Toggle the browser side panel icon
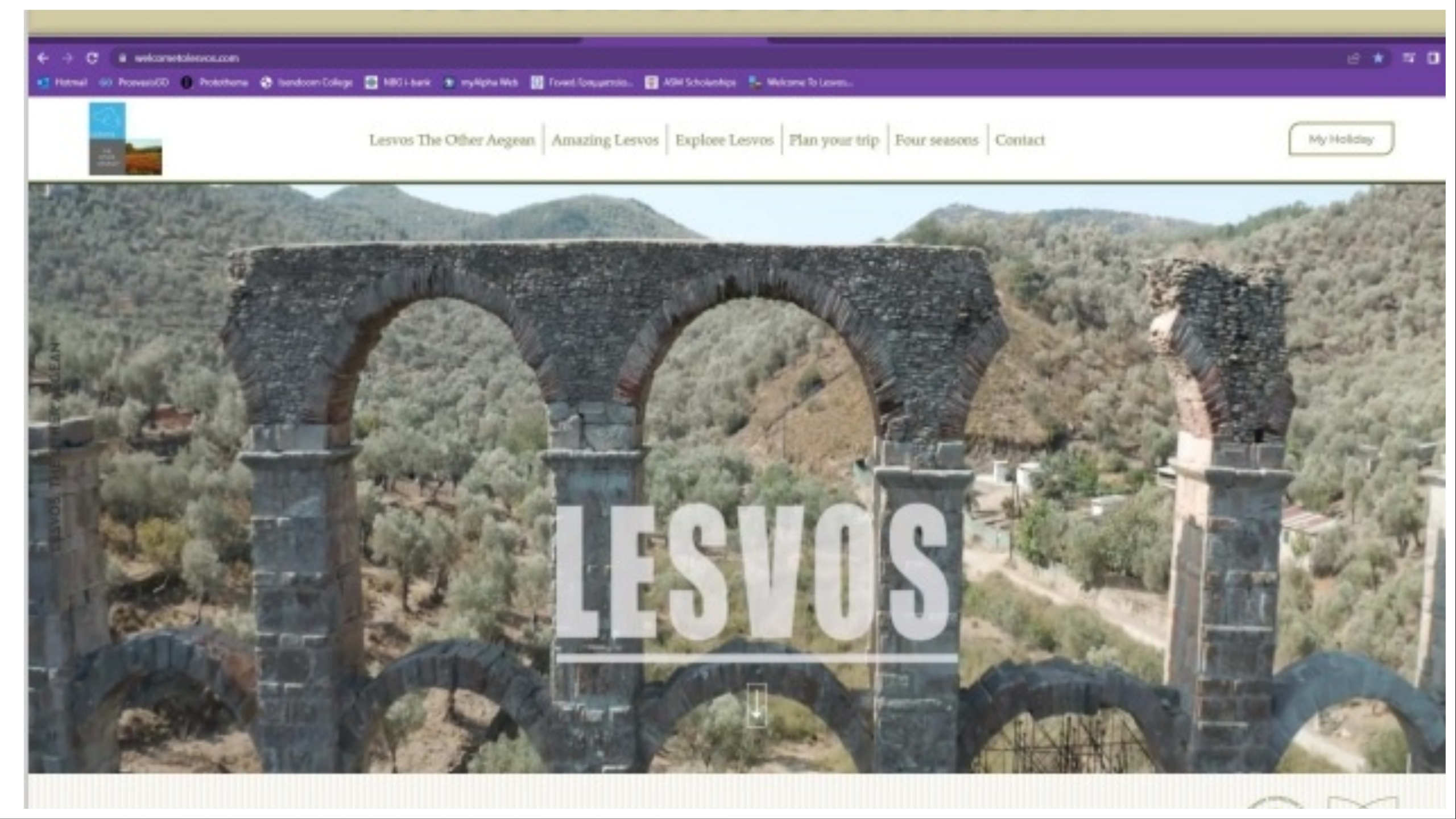The height and width of the screenshot is (819, 1456). (1433, 58)
